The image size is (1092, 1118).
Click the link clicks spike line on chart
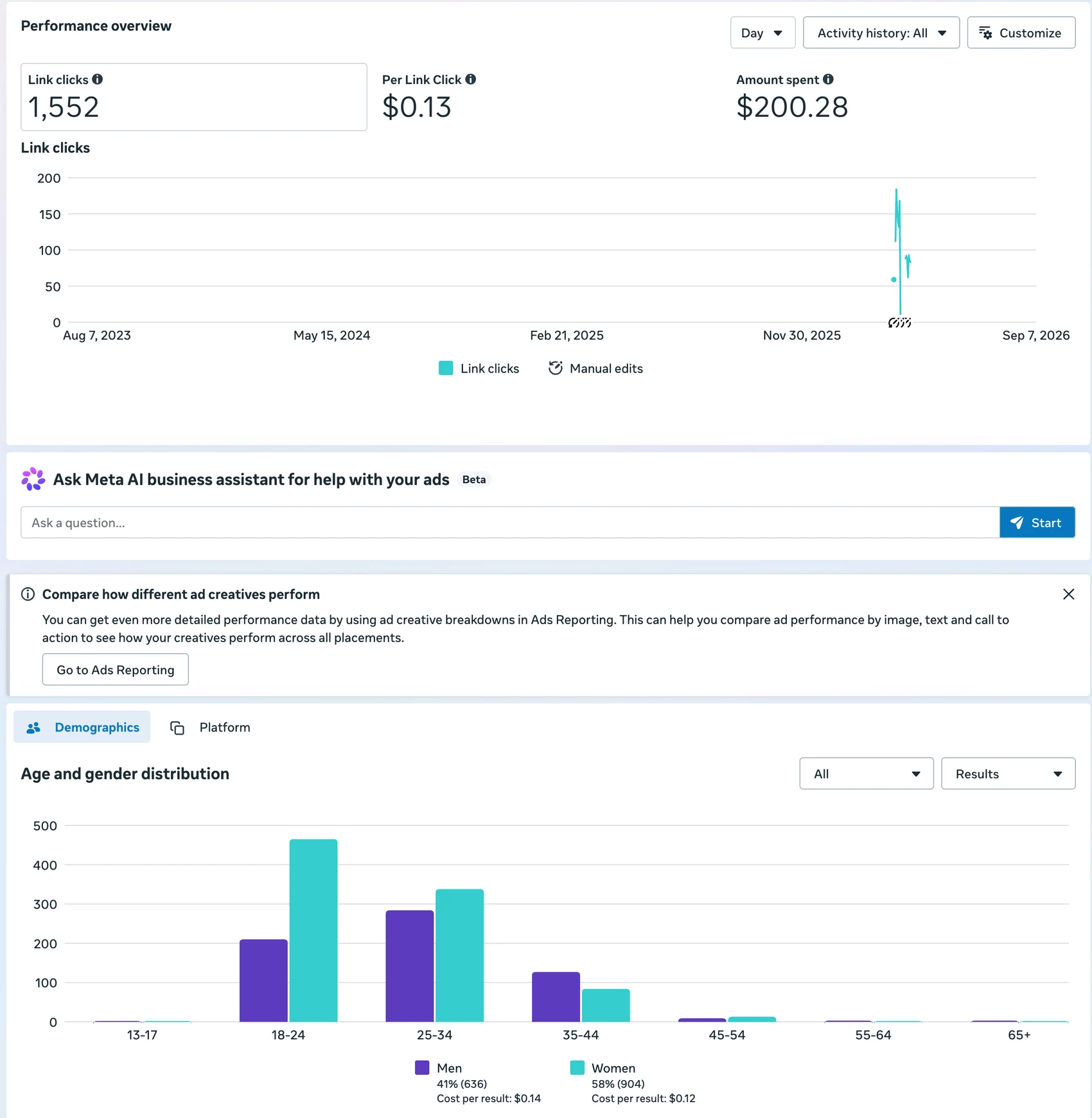click(899, 250)
